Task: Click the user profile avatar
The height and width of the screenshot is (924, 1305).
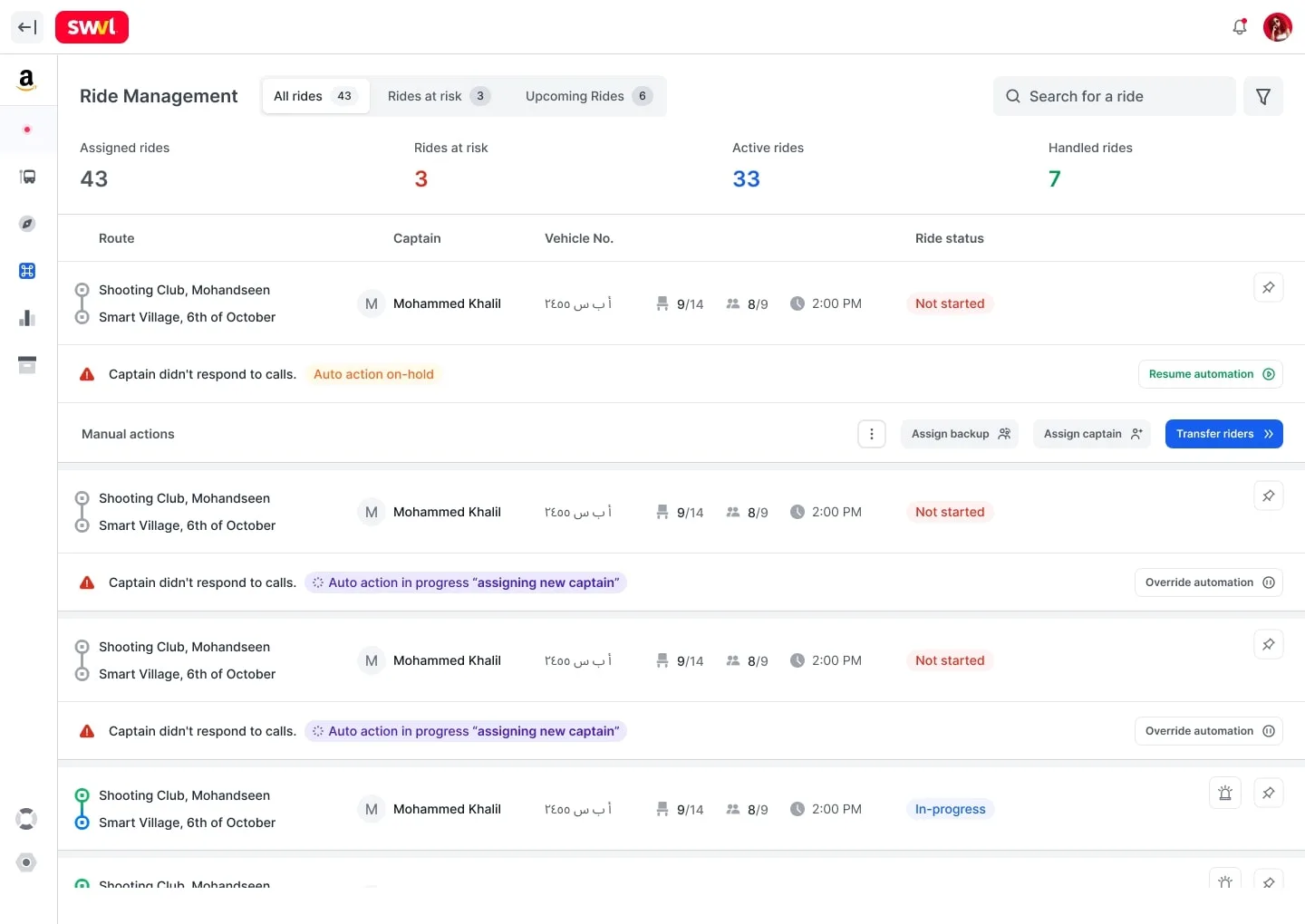Action: 1278,27
